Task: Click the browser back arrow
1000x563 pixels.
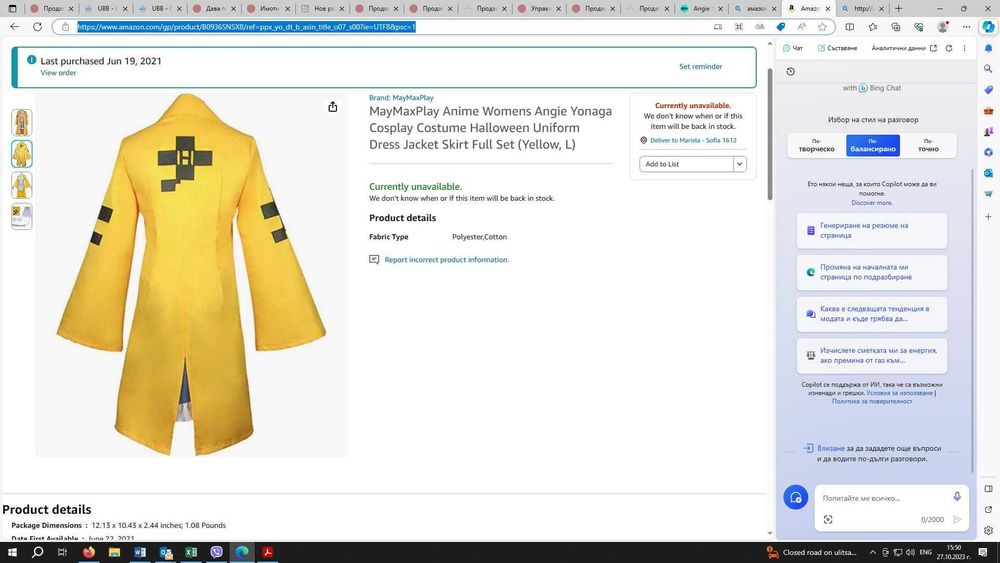Action: [x=15, y=27]
